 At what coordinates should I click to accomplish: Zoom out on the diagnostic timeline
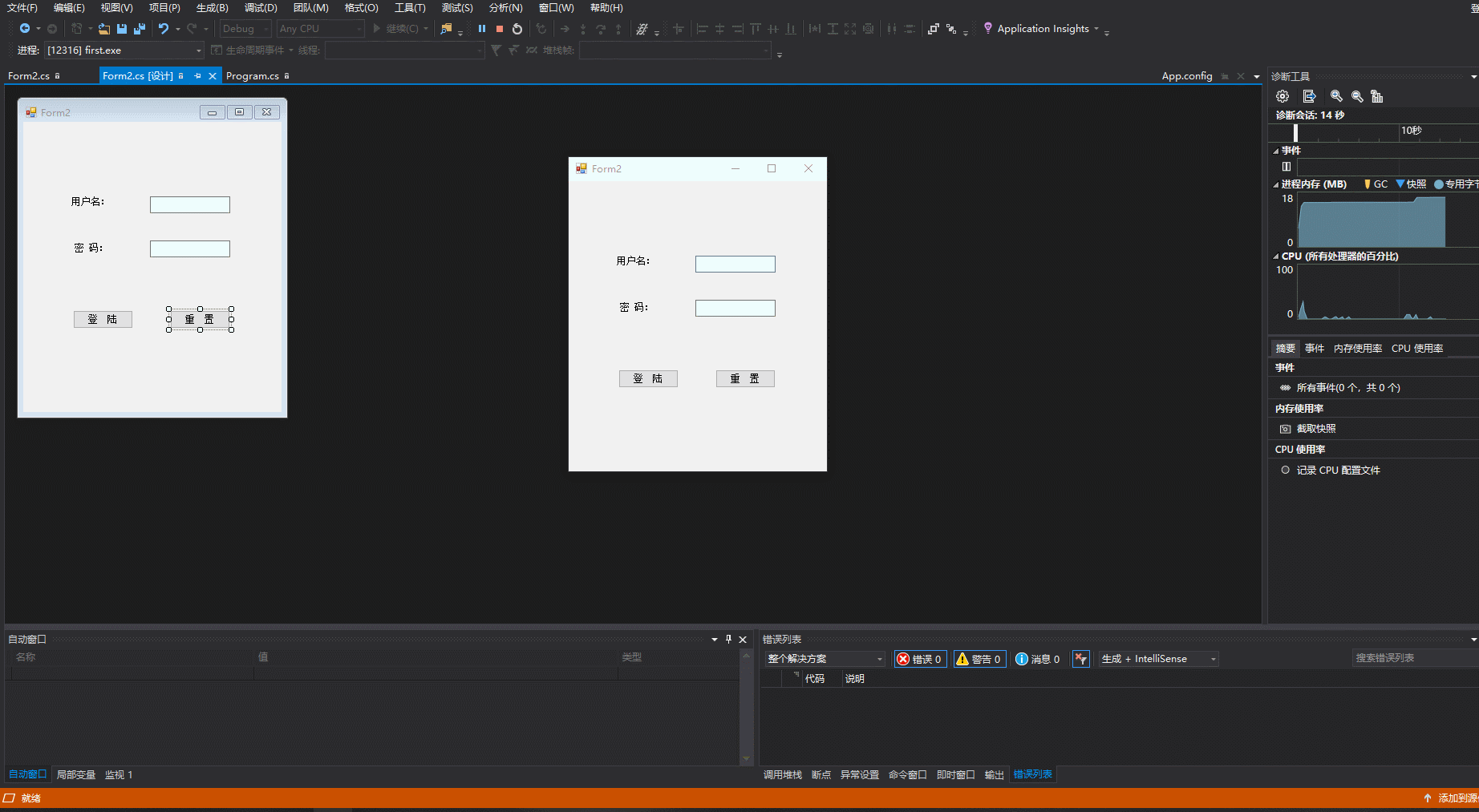pyautogui.click(x=1357, y=96)
